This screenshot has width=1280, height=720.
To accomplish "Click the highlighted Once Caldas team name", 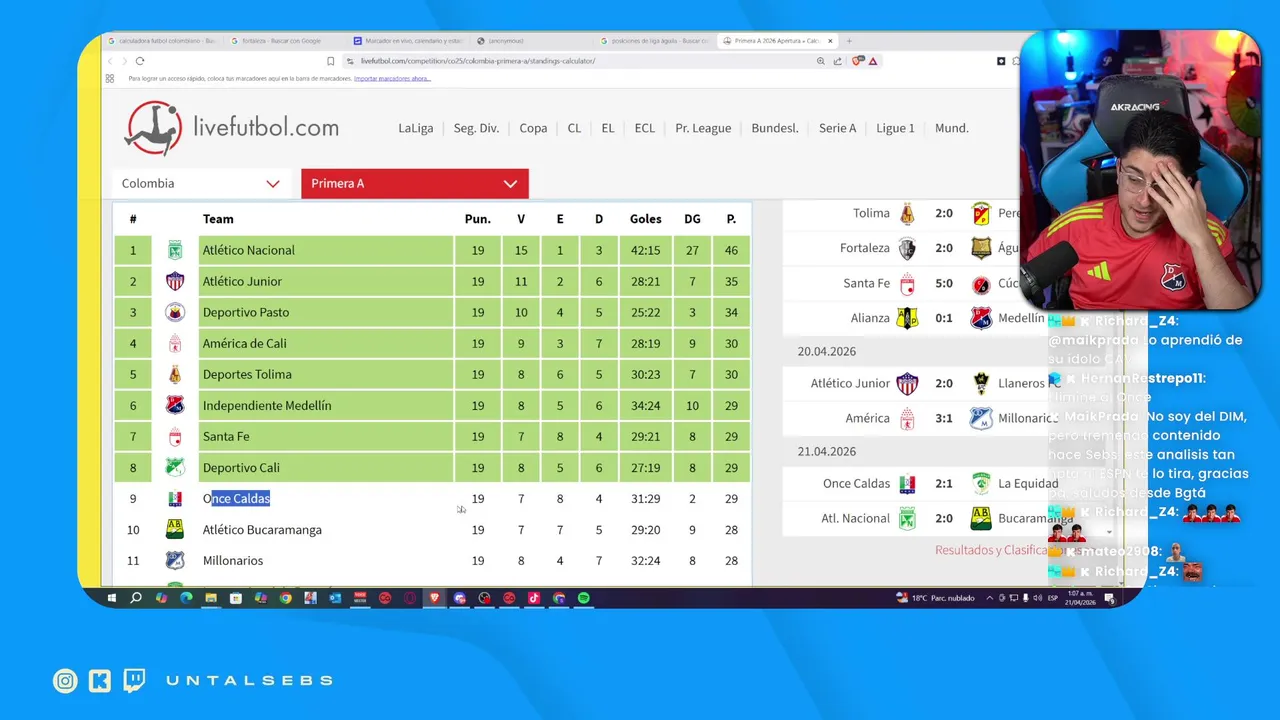I will [237, 498].
